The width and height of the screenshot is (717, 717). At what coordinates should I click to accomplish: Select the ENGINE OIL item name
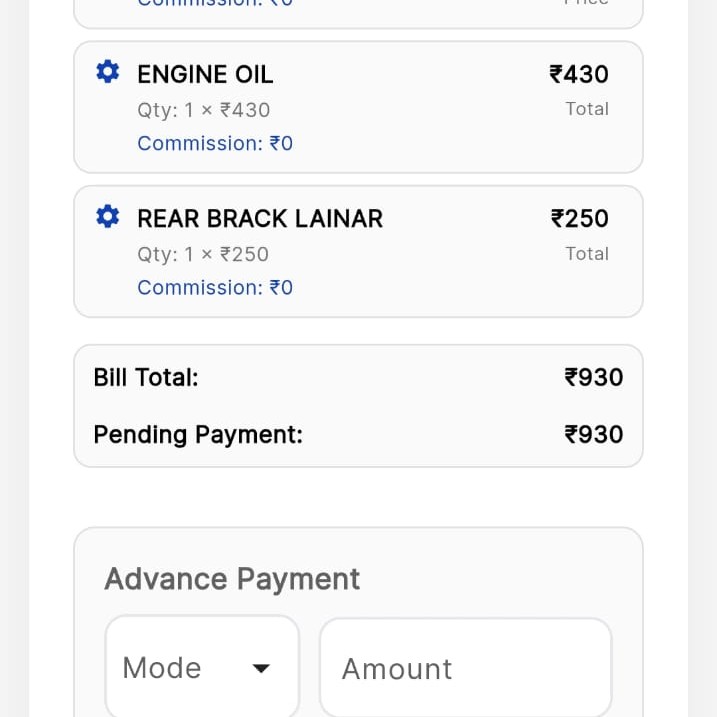pyautogui.click(x=205, y=74)
